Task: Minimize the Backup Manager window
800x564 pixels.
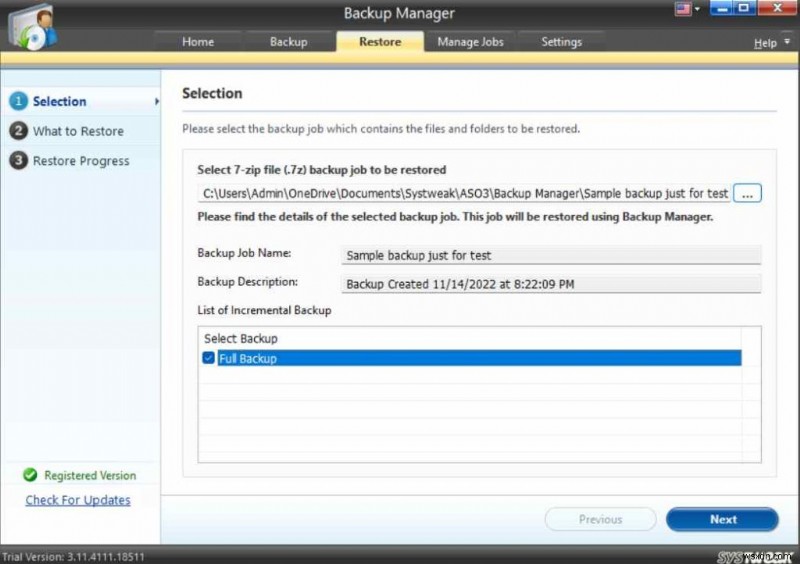Action: point(721,8)
